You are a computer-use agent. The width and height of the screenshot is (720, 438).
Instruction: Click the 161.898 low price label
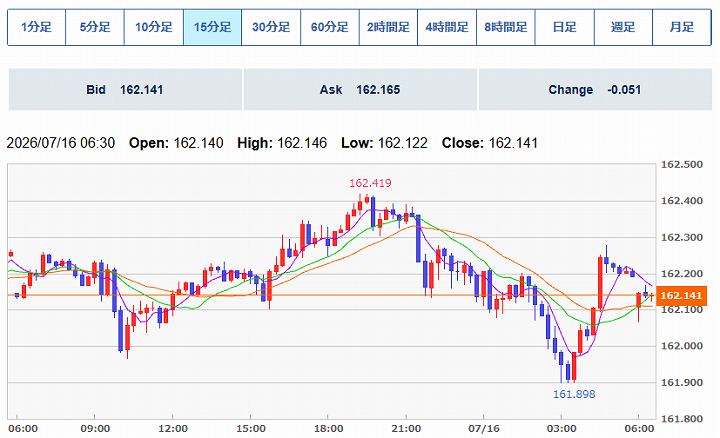(x=574, y=394)
